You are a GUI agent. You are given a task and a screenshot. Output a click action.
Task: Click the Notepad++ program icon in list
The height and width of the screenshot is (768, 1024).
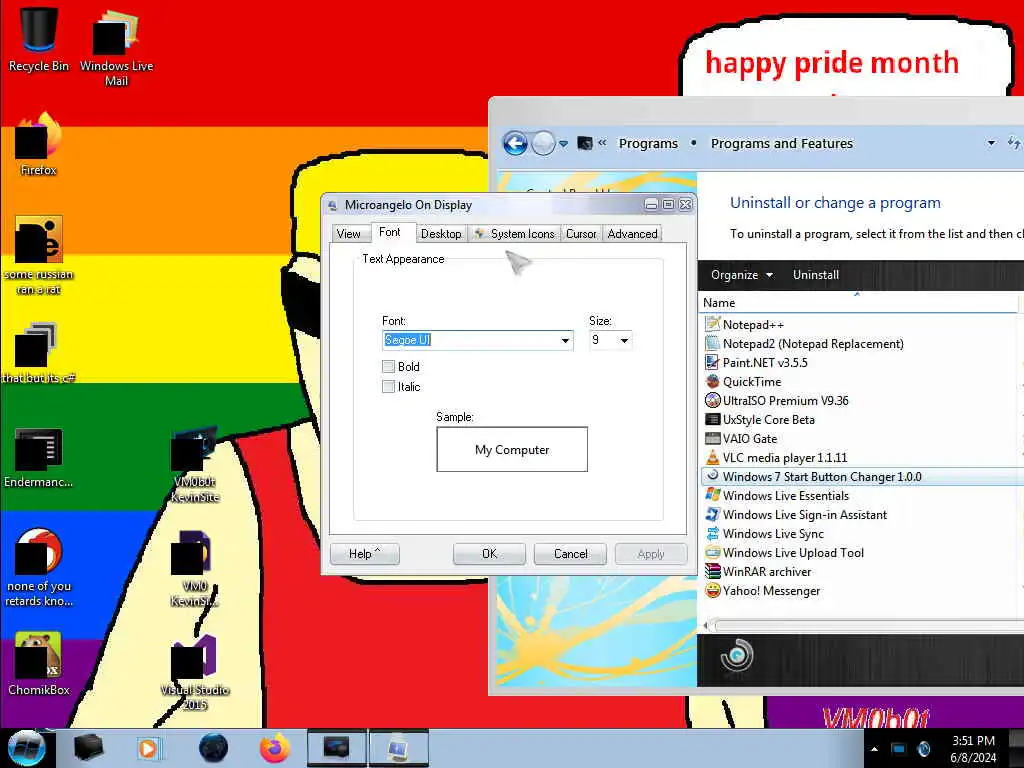click(x=712, y=324)
